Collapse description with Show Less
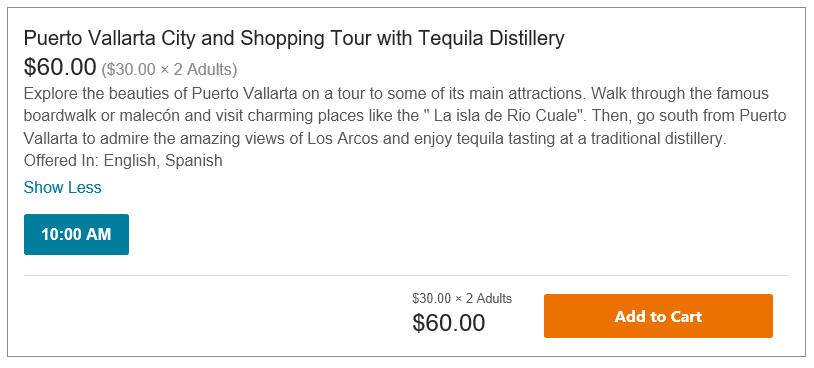814x368 pixels. pyautogui.click(x=62, y=187)
